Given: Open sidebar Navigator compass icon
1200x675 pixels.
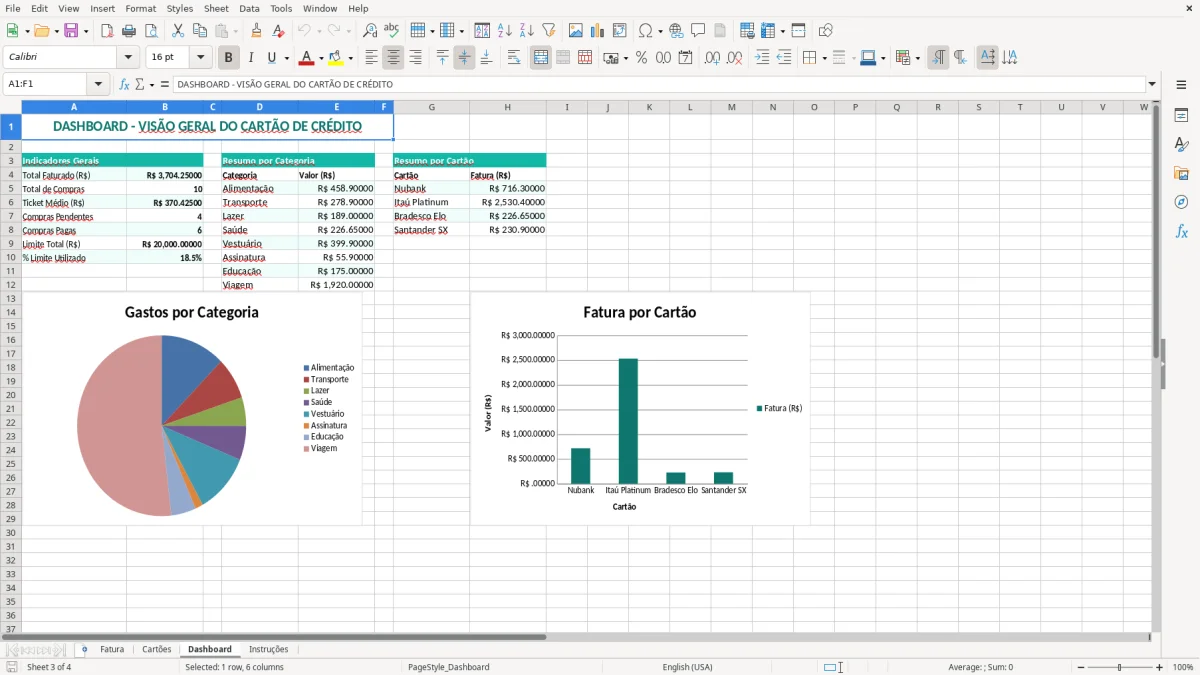Looking at the screenshot, I should click(1181, 202).
